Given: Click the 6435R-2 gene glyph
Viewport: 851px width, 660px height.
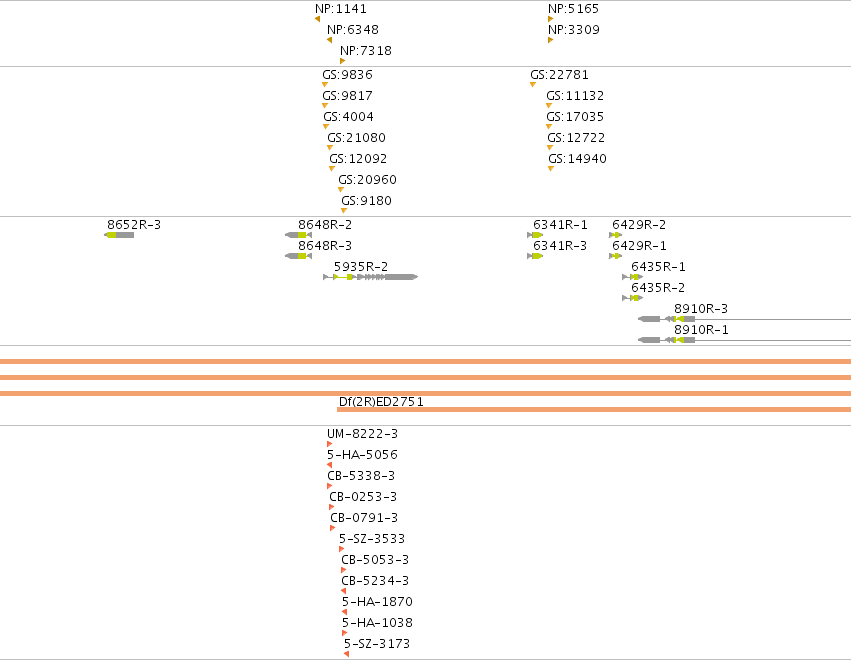Looking at the screenshot, I should coord(633,298).
